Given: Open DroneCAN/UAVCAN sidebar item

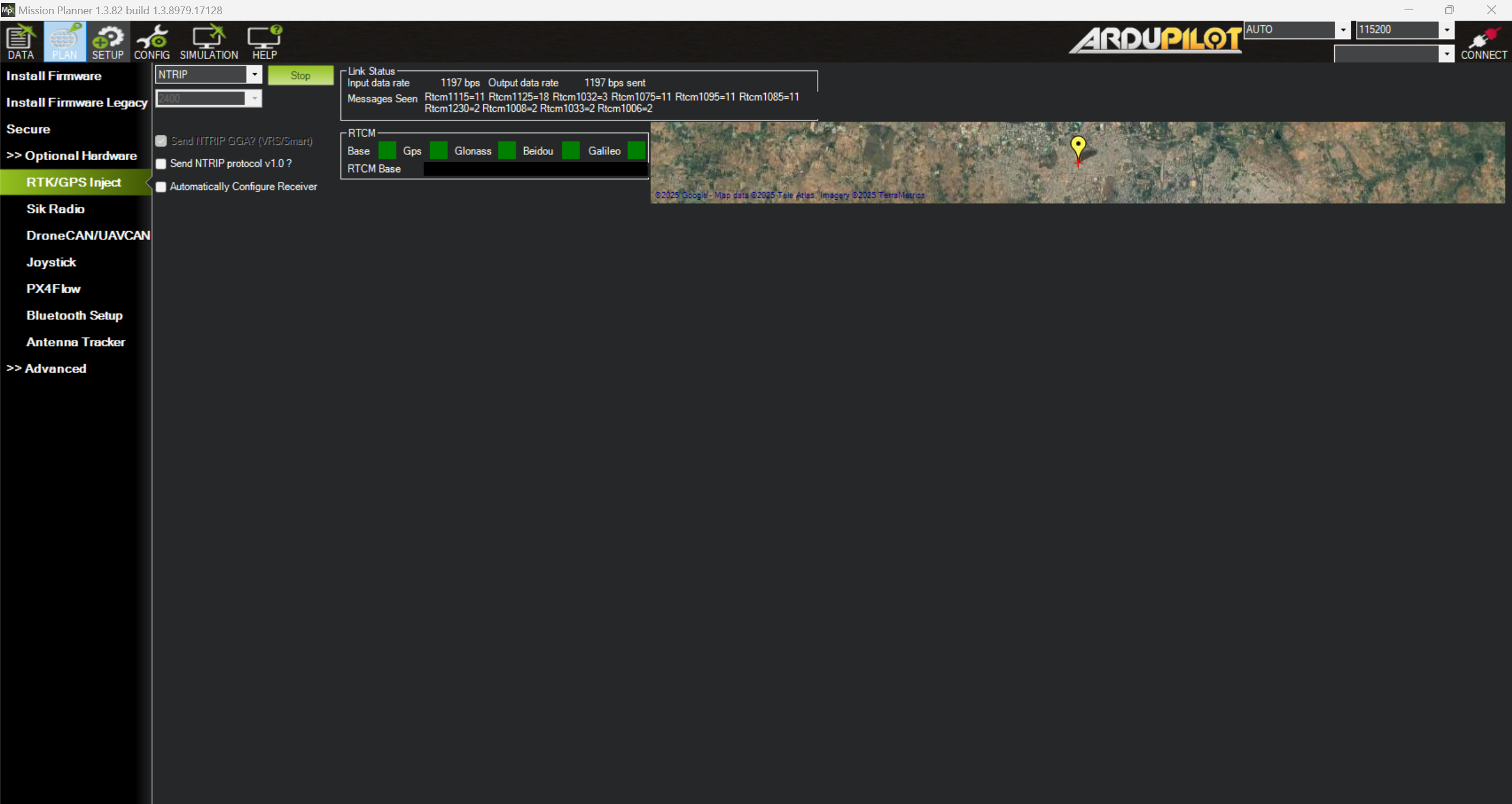Looking at the screenshot, I should (87, 235).
